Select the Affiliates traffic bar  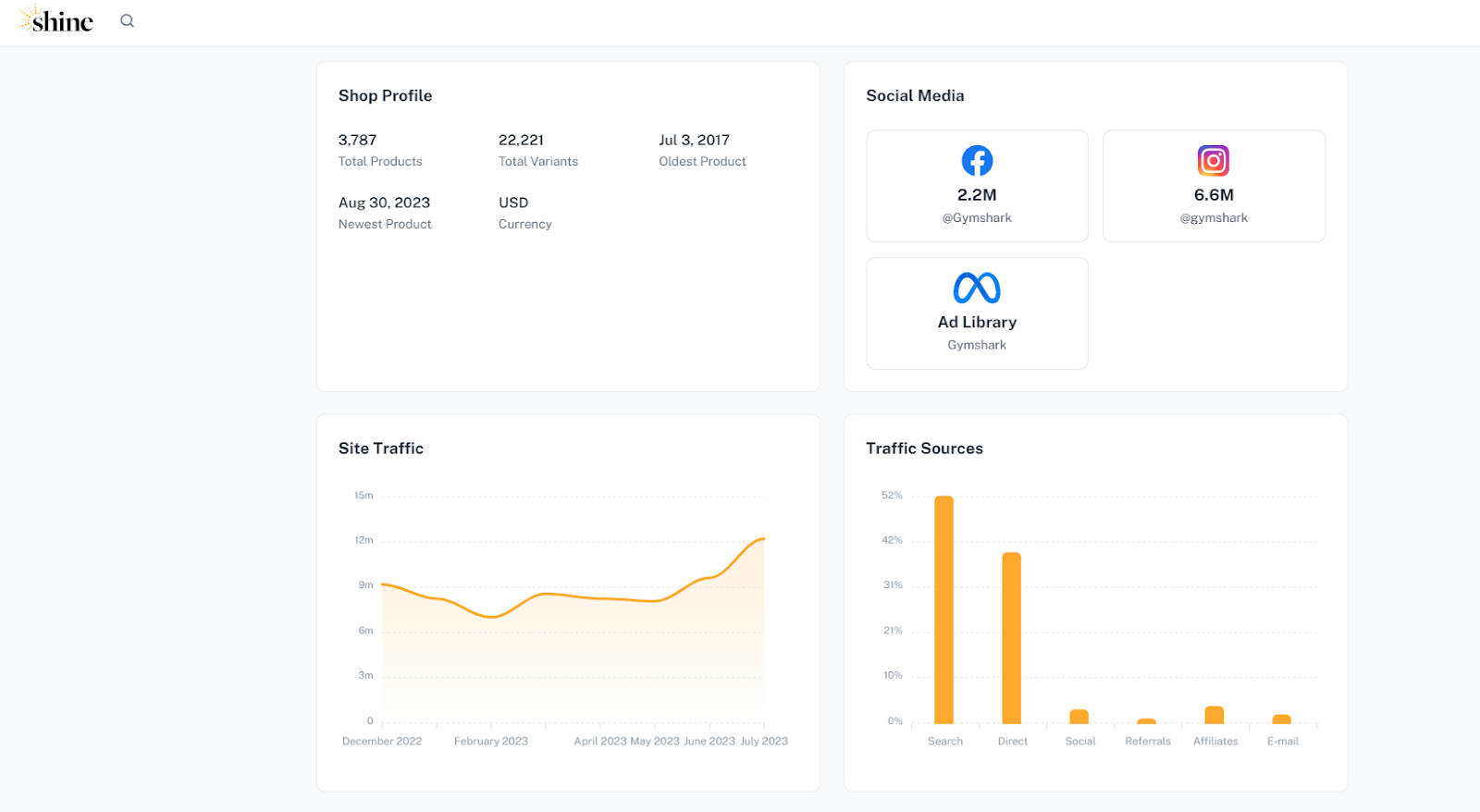point(1215,715)
